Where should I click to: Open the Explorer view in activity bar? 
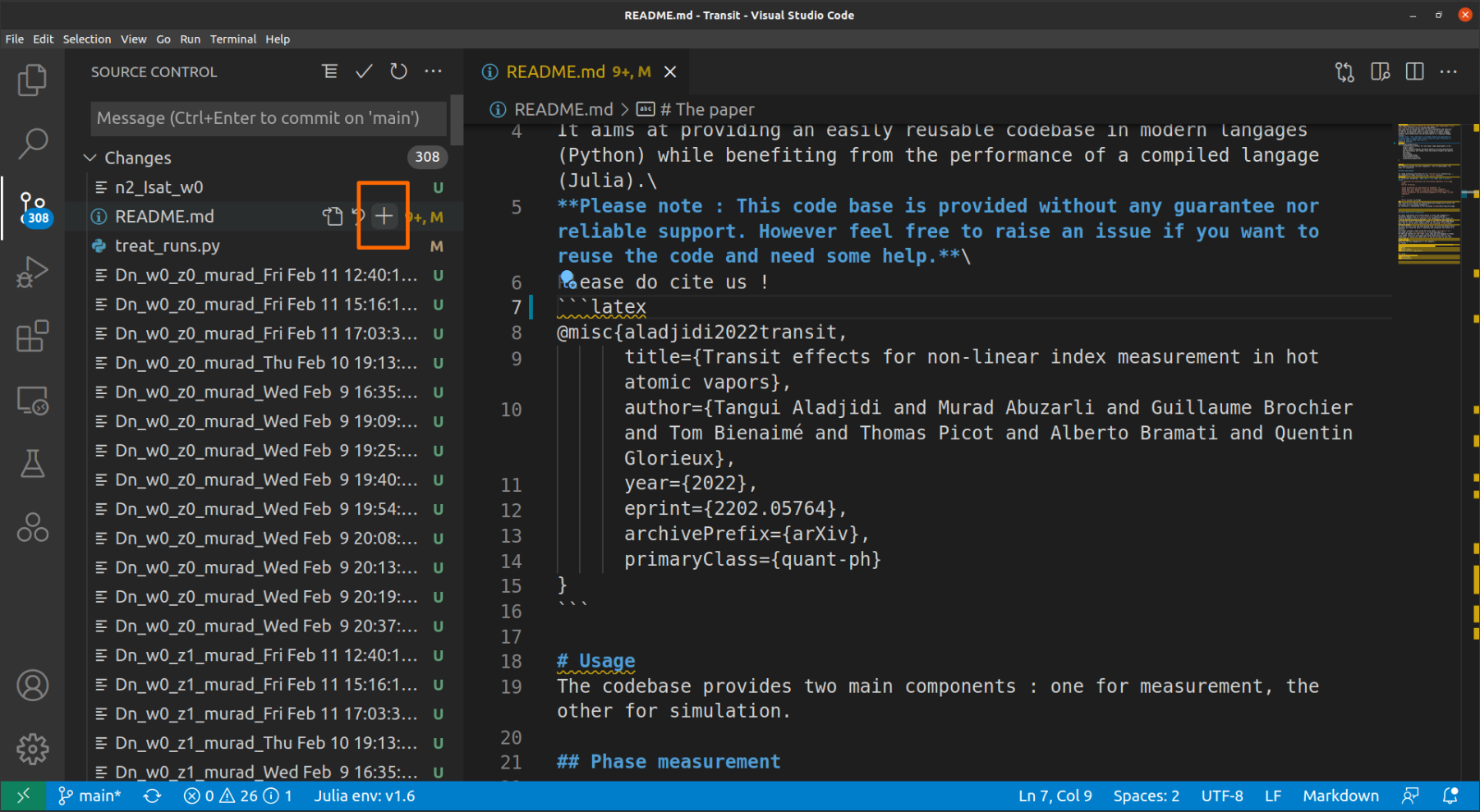coord(32,80)
